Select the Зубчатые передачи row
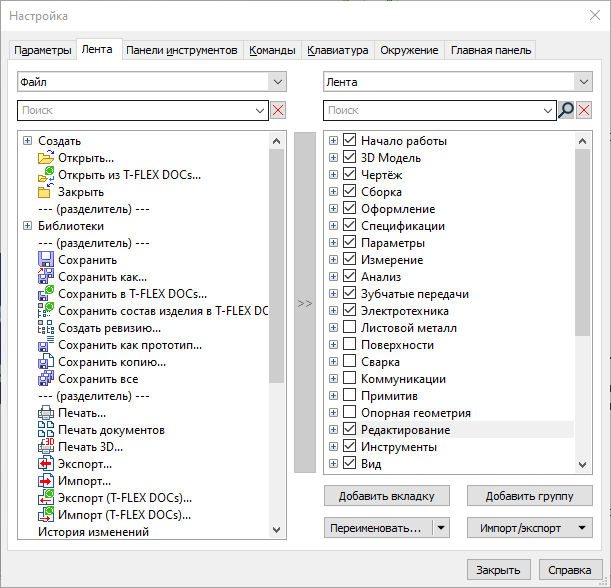611x588 pixels. point(415,294)
